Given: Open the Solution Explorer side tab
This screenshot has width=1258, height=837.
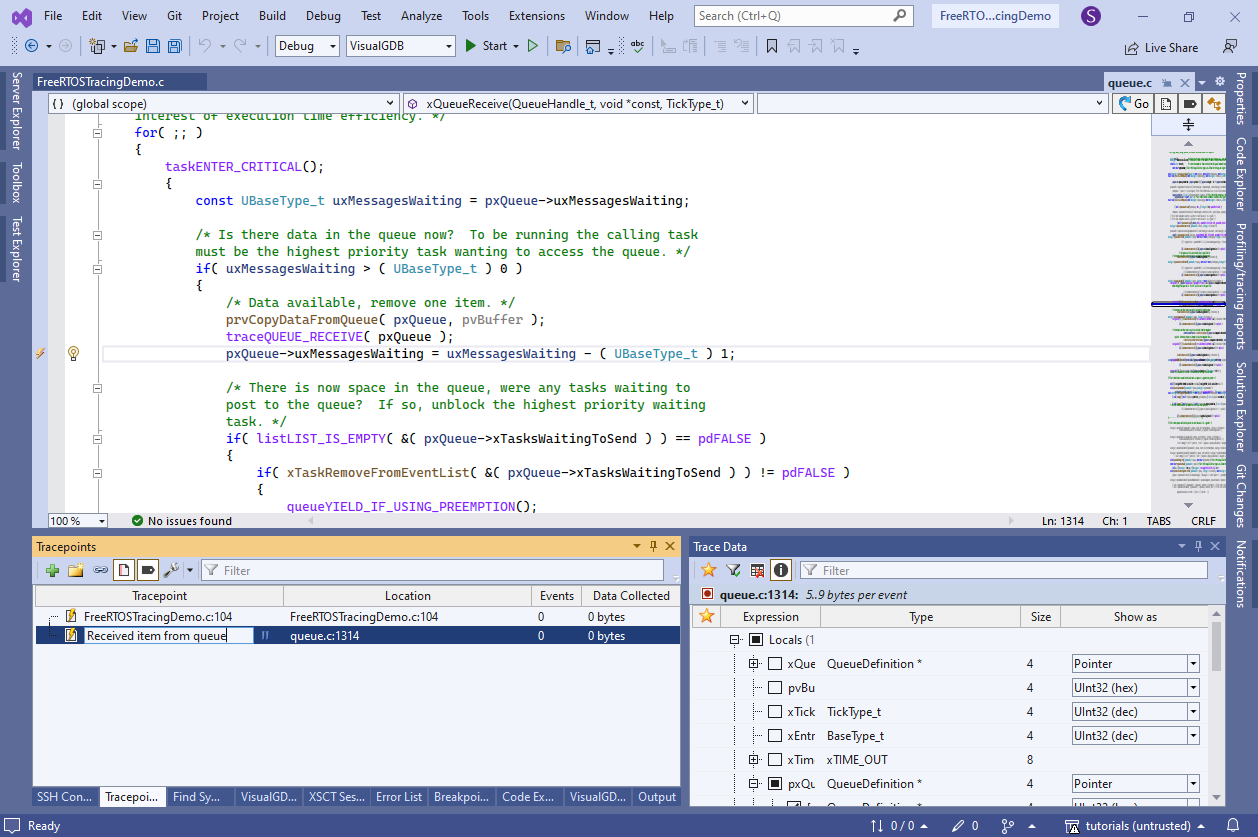Looking at the screenshot, I should point(1241,407).
